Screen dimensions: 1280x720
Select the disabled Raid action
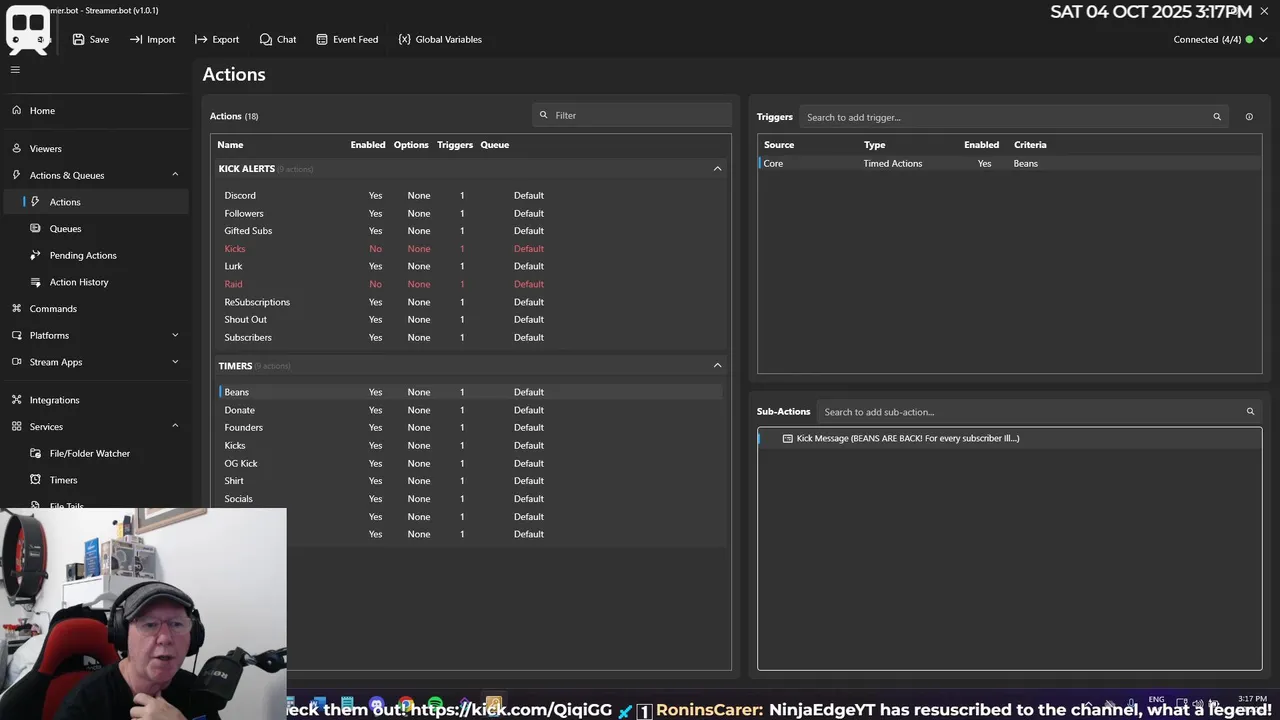(470, 284)
